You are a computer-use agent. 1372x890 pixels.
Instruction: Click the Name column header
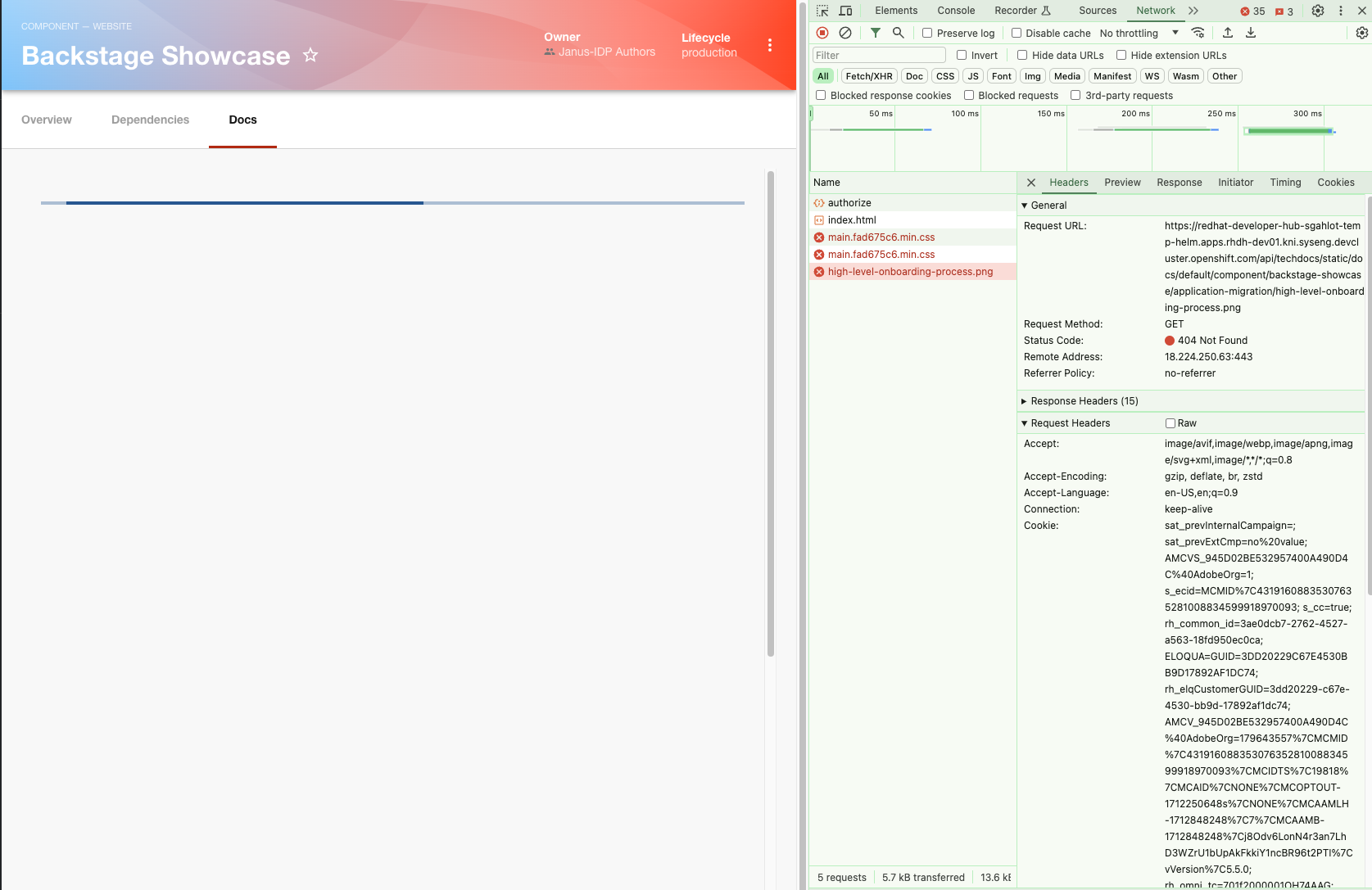tap(912, 183)
